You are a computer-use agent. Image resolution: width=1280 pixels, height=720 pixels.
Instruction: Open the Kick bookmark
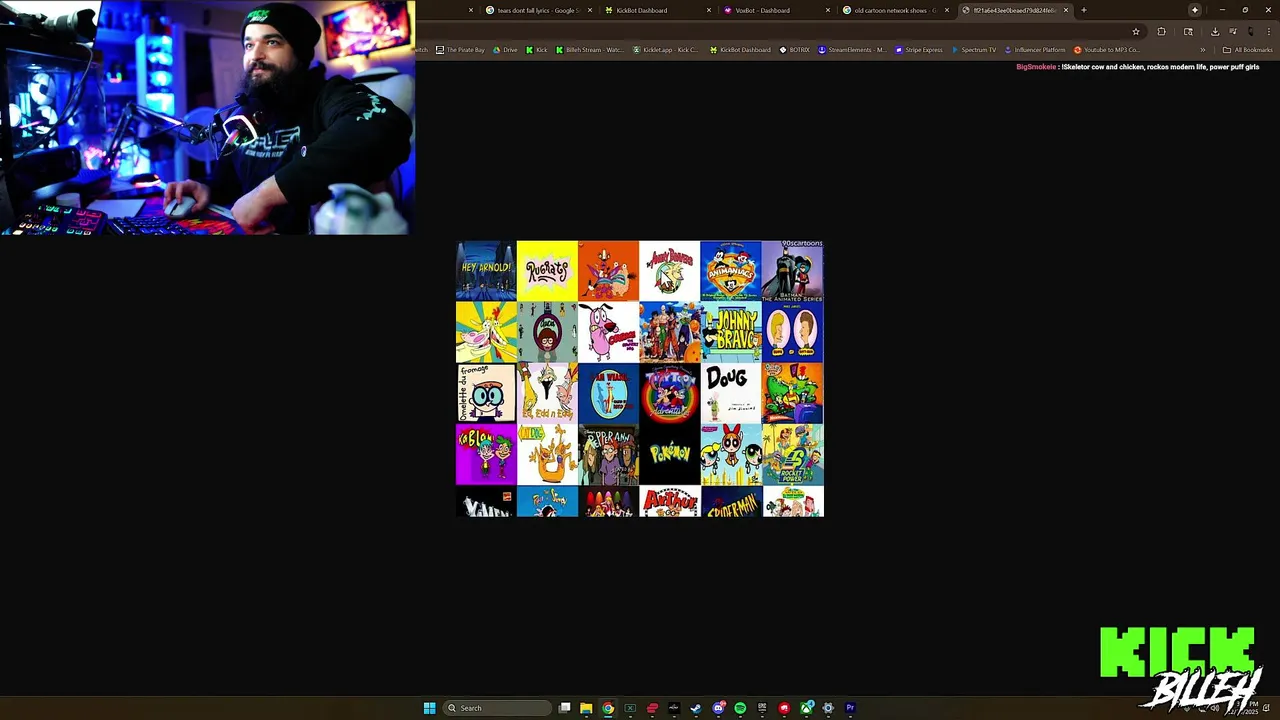point(537,50)
